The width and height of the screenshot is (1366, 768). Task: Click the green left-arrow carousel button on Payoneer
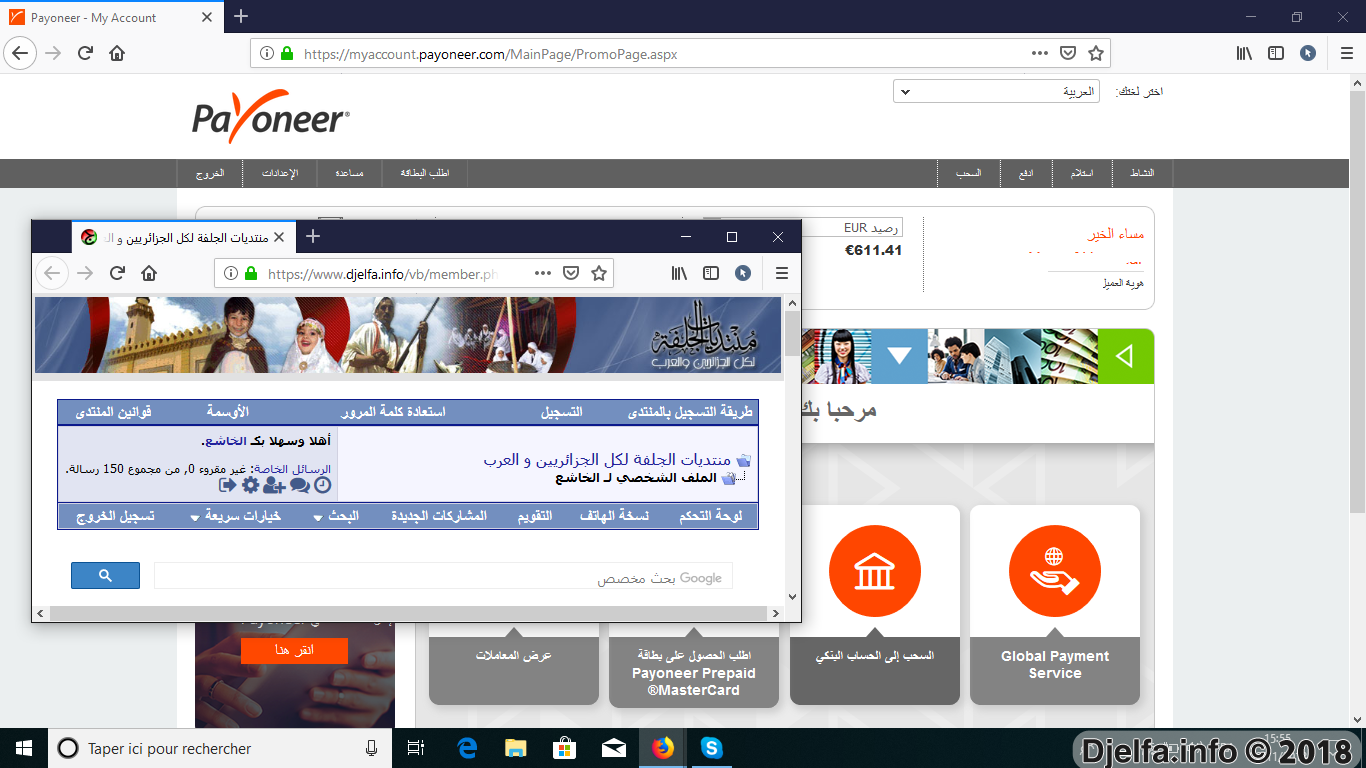coord(1126,356)
